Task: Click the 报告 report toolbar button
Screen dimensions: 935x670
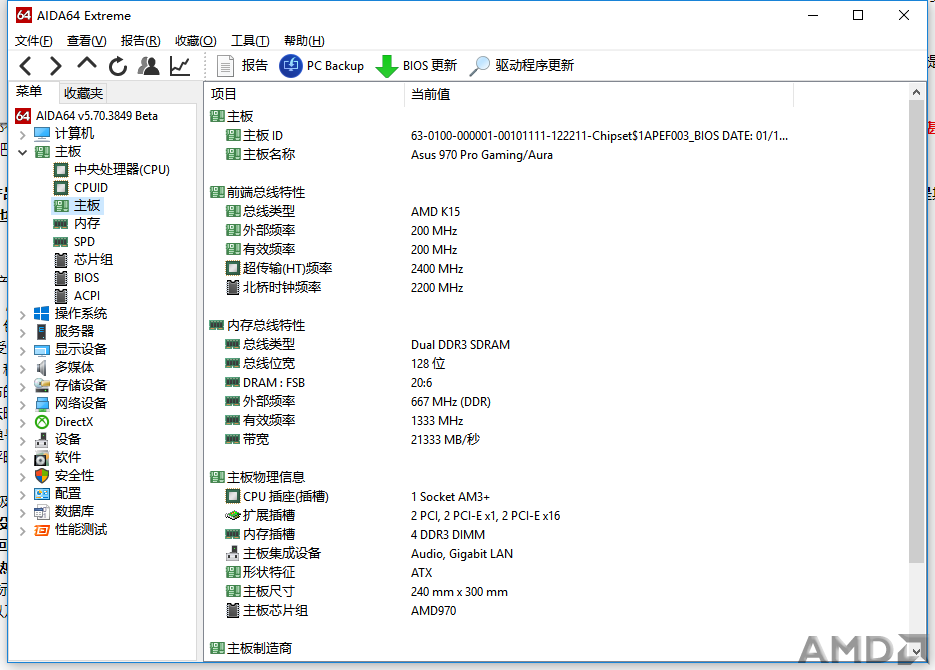Action: [x=242, y=66]
